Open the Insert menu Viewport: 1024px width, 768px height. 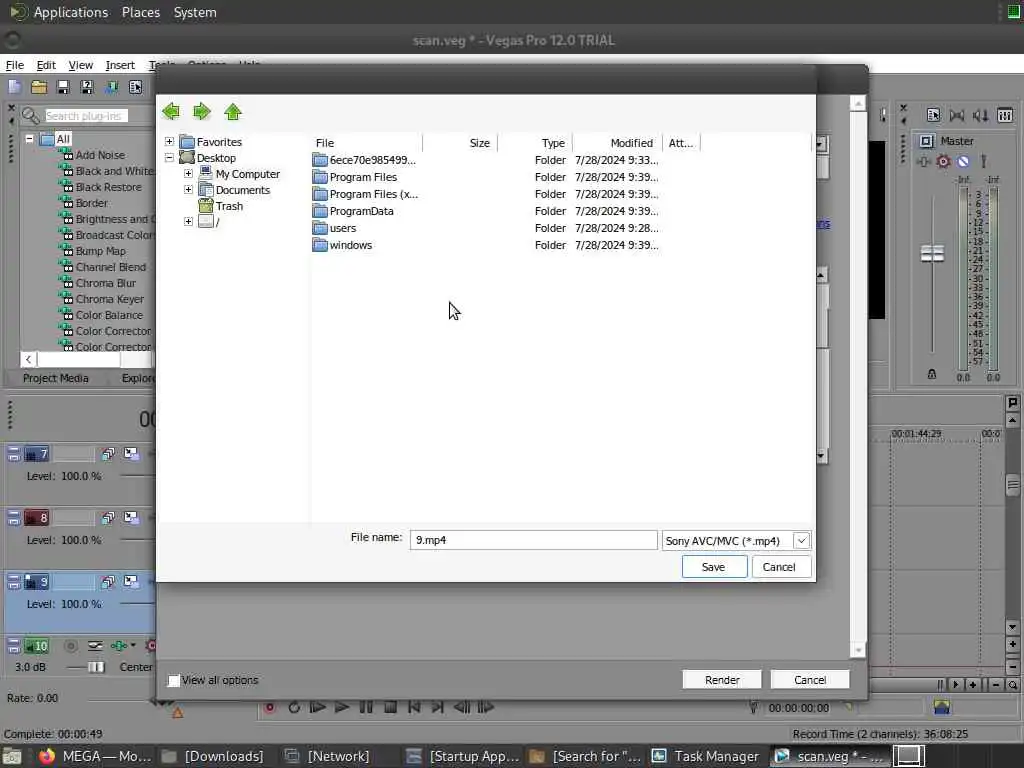point(120,65)
